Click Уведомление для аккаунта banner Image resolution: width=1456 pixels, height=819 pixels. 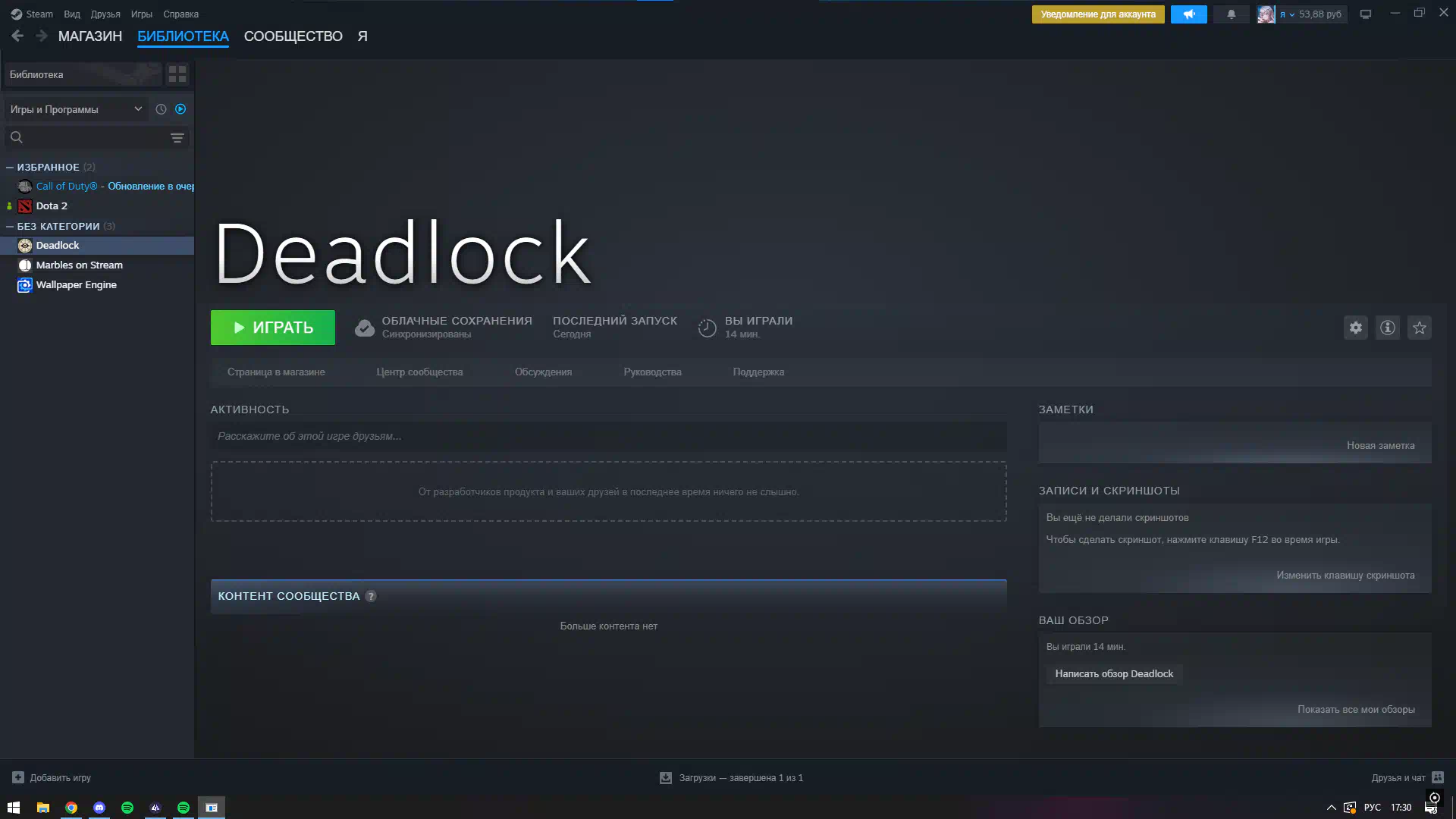[1098, 14]
